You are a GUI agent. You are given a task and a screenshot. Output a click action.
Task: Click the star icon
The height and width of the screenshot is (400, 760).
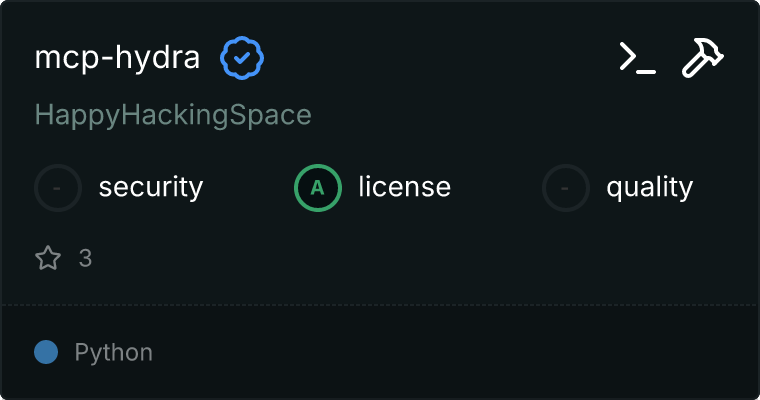[x=48, y=259]
